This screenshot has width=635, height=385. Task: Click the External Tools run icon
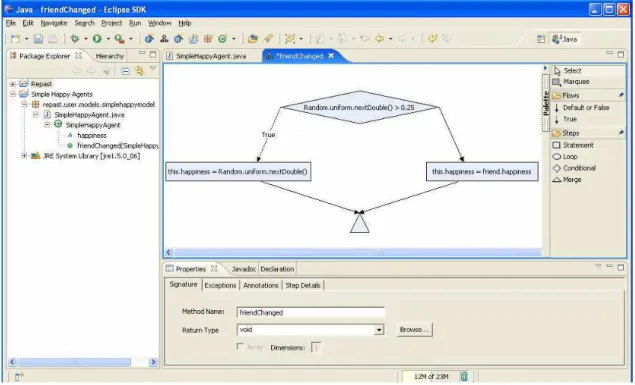[119, 39]
